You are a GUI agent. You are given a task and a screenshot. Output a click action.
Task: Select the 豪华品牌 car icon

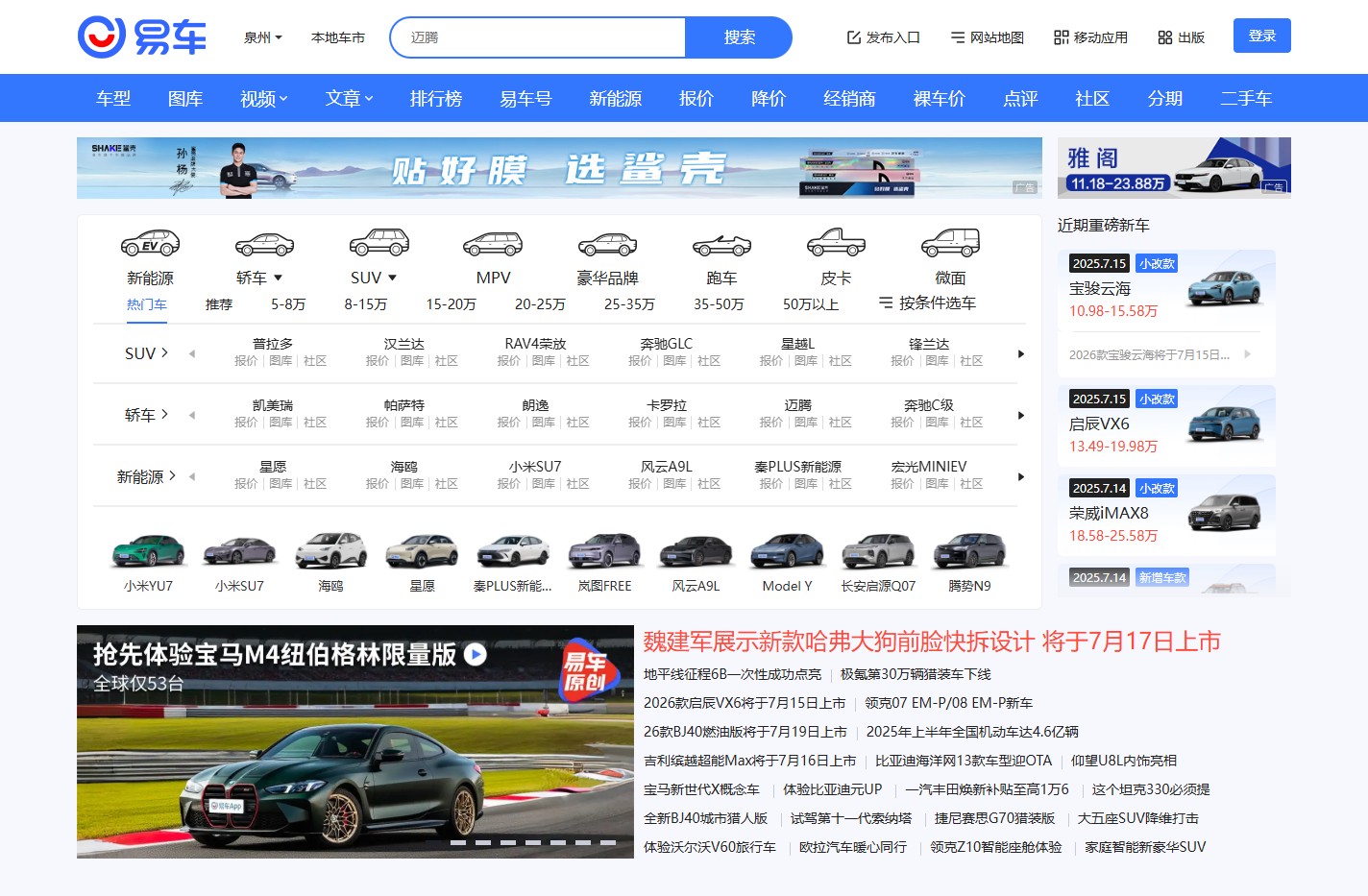coord(607,244)
